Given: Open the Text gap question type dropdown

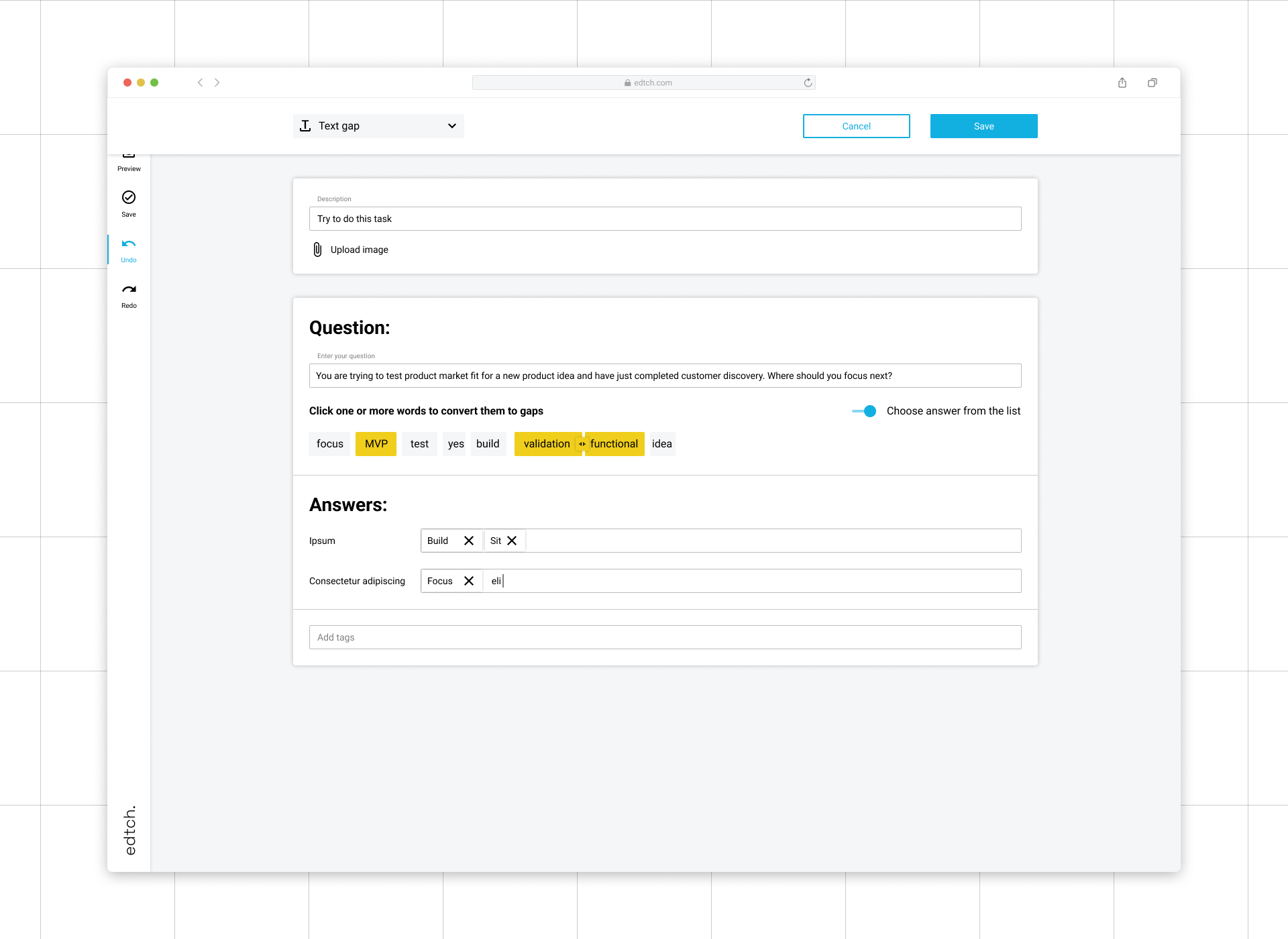Looking at the screenshot, I should tap(378, 126).
